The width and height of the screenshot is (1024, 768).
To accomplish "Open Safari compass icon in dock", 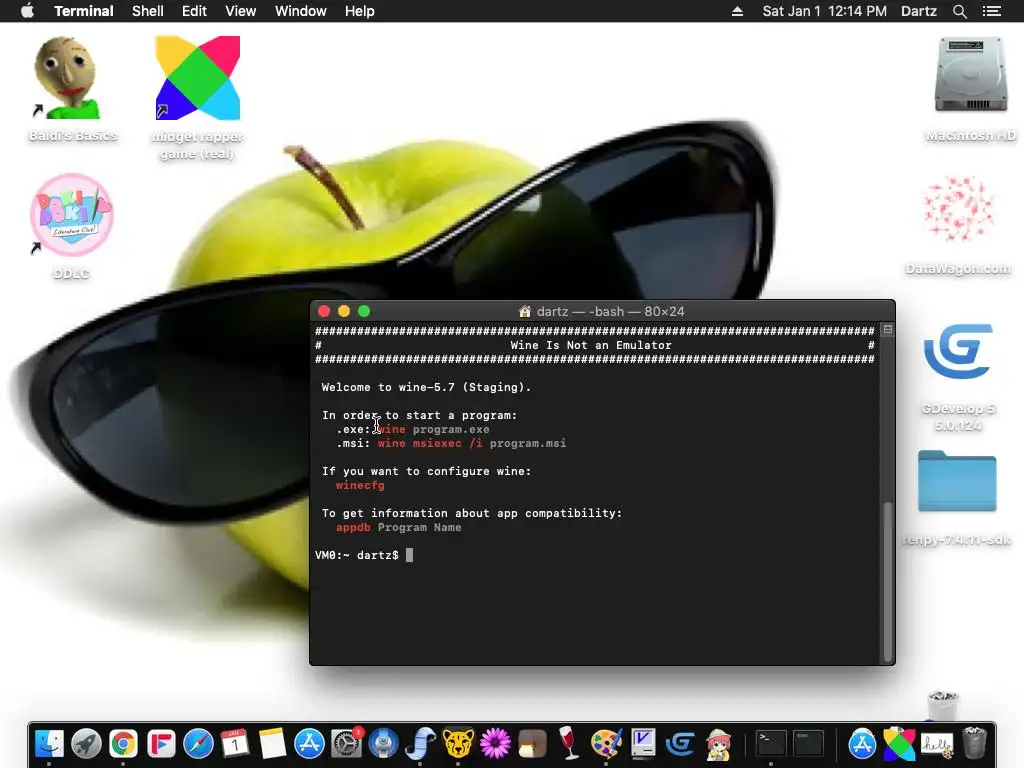I will 198,743.
